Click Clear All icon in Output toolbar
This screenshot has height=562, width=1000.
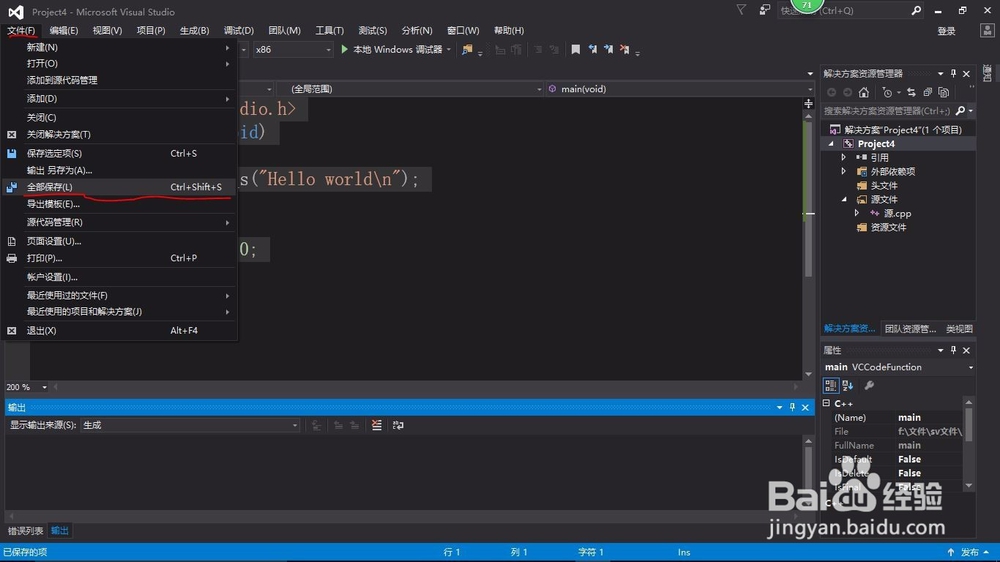[x=377, y=425]
